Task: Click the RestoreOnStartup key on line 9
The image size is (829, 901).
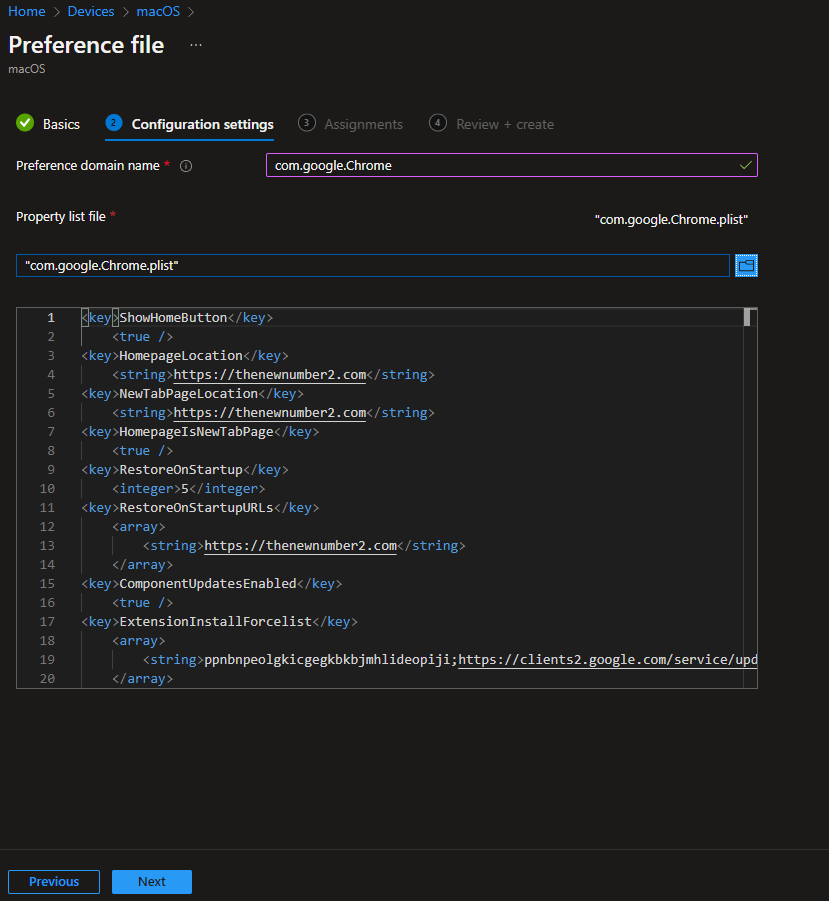Action: pyautogui.click(x=181, y=469)
